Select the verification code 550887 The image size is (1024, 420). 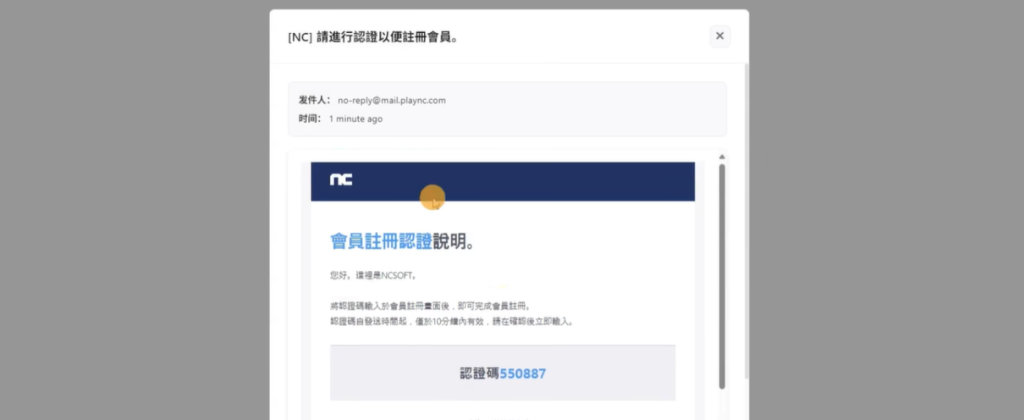point(523,373)
